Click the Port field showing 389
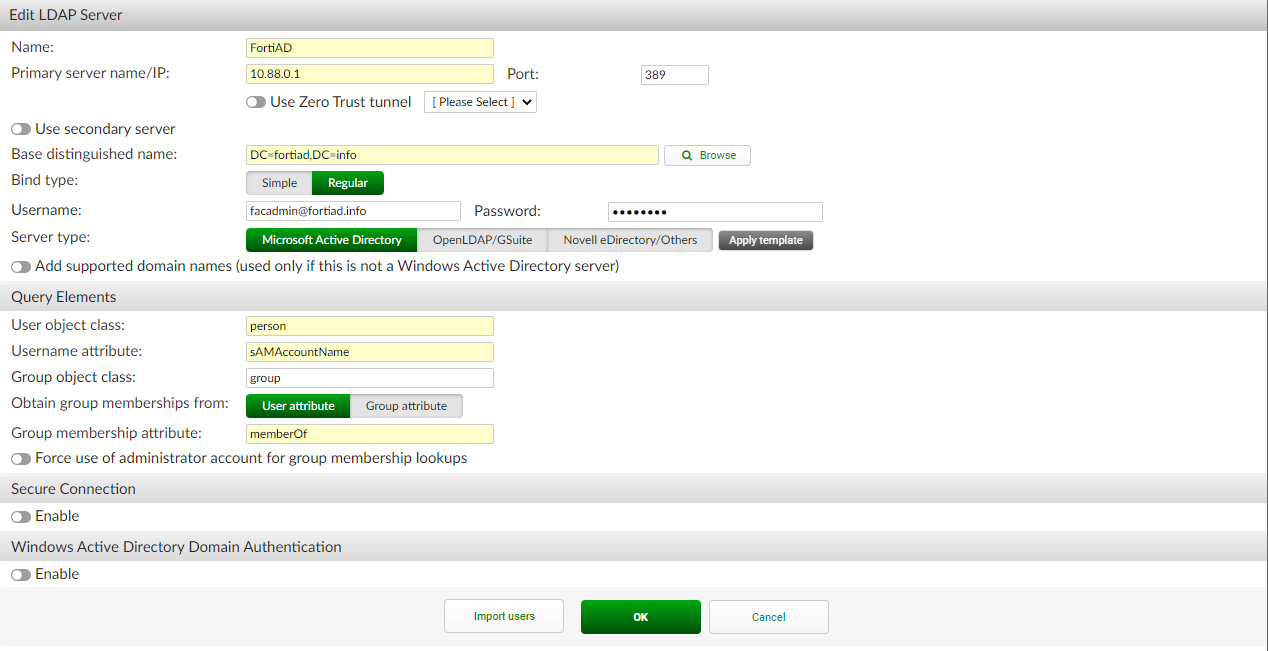The height and width of the screenshot is (651, 1268). click(x=674, y=75)
